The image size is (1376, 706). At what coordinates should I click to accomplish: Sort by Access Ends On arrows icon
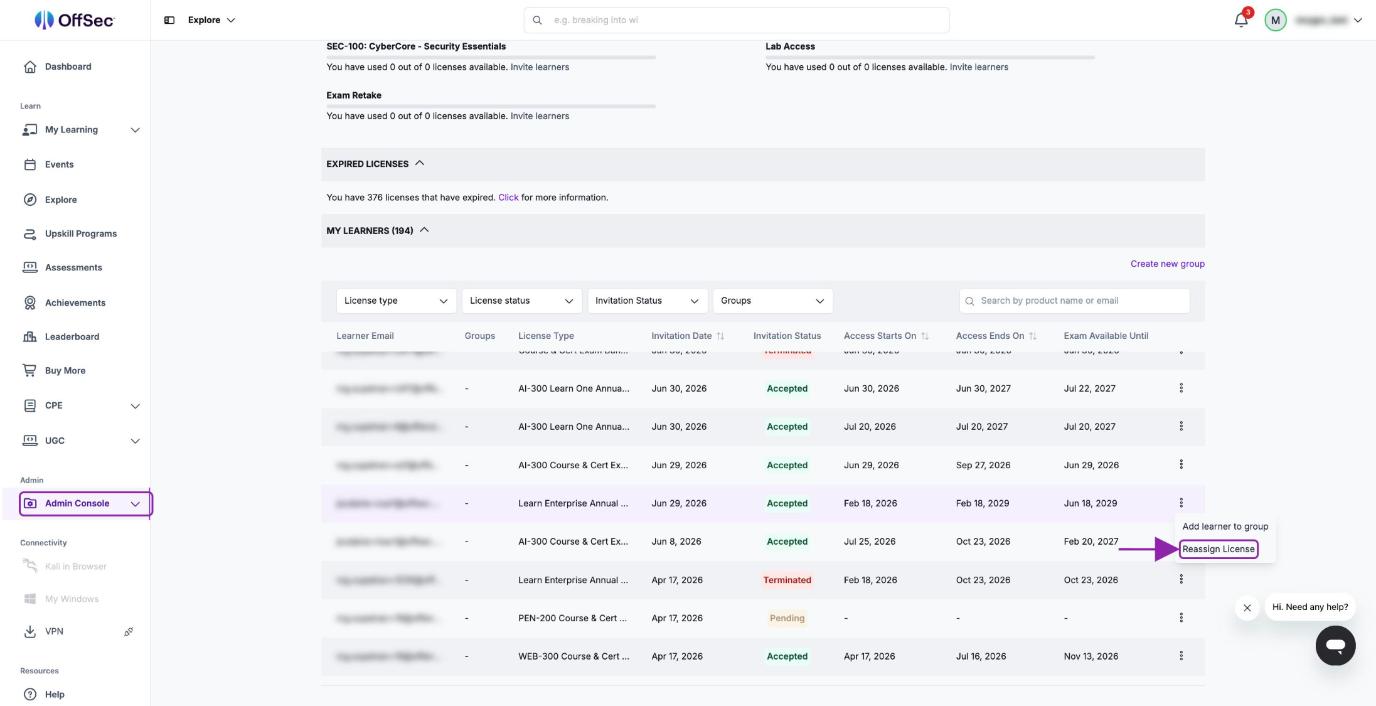[1033, 336]
